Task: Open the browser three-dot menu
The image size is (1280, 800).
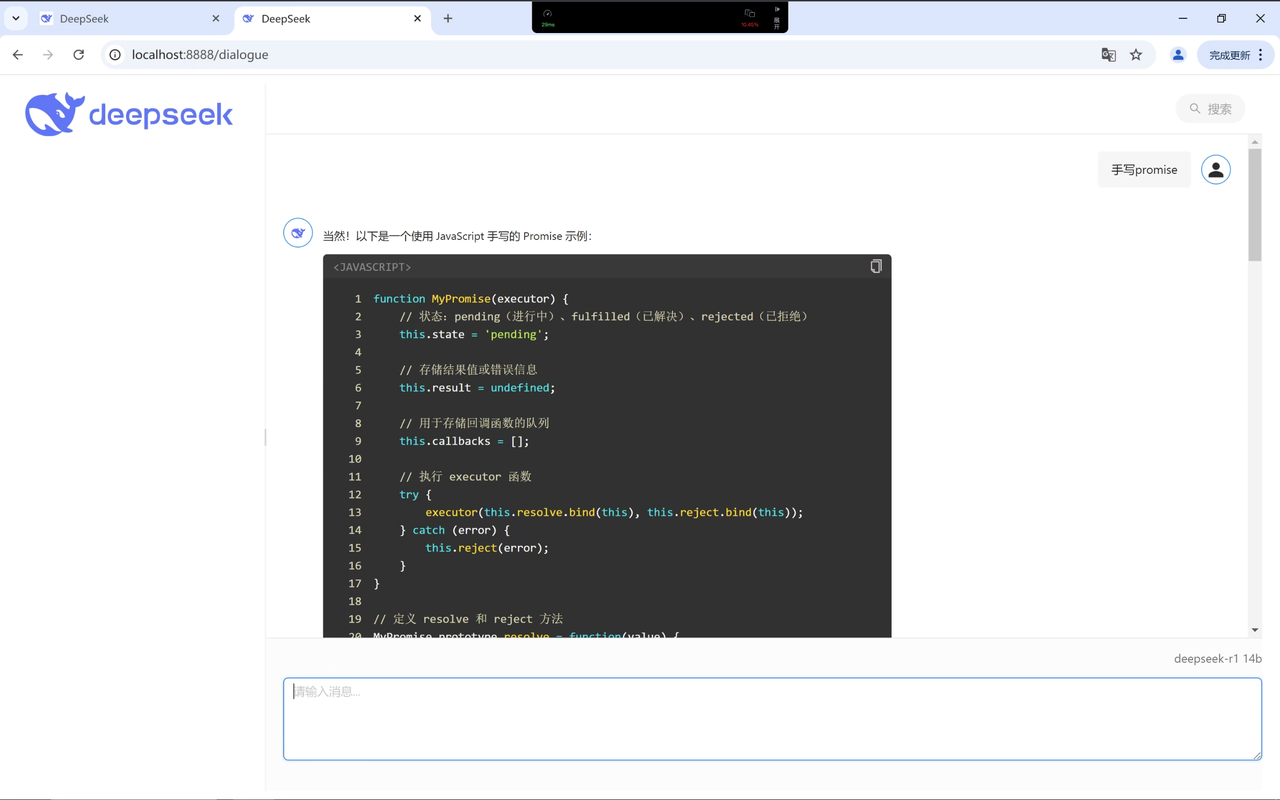Action: [1261, 55]
